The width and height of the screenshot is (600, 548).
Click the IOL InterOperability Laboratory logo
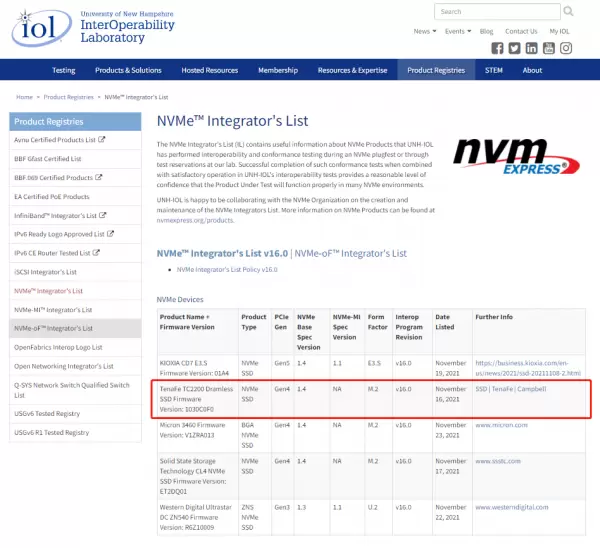80,27
